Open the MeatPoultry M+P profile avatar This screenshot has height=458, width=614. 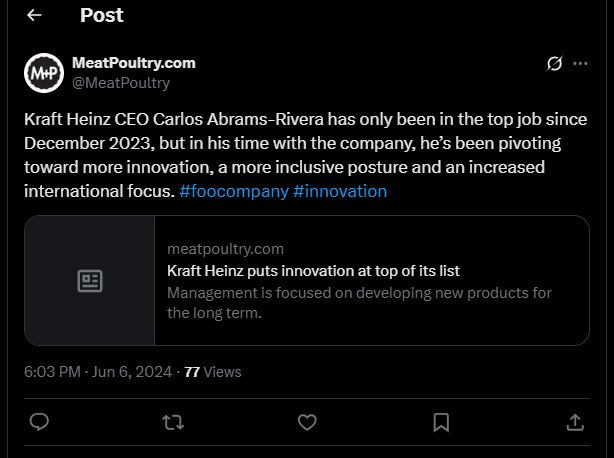(44, 73)
